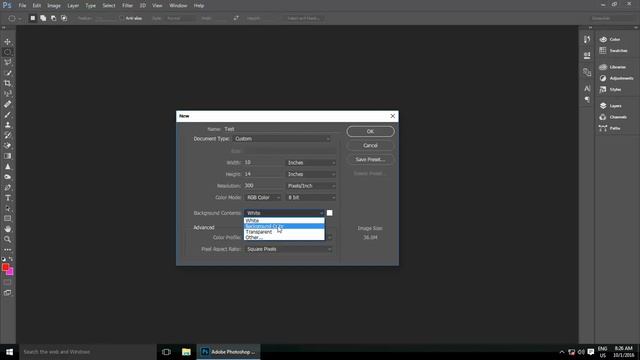Viewport: 640px width, 360px height.
Task: Select the Brush tool
Action: point(7,115)
